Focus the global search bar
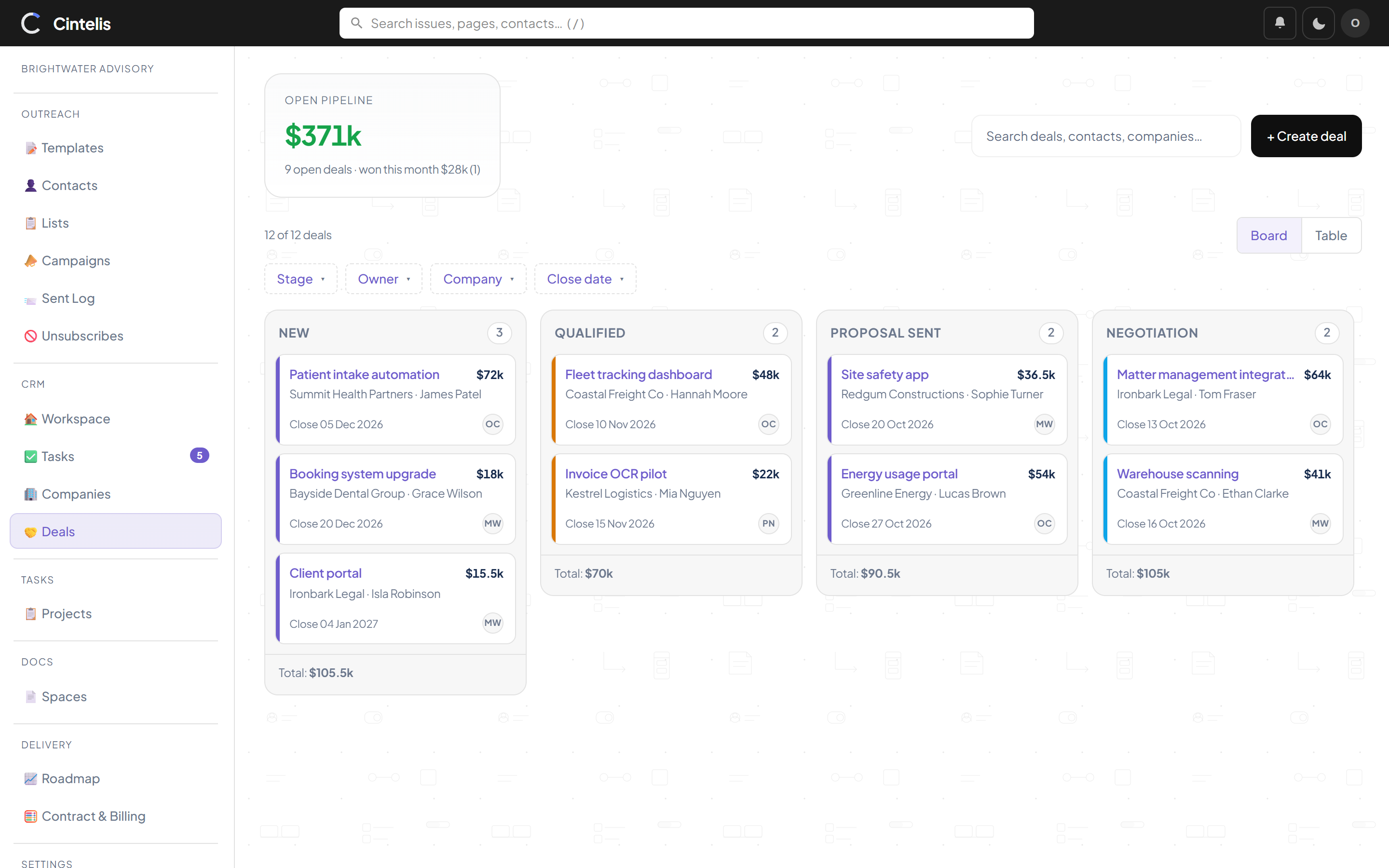This screenshot has width=1389, height=868. click(686, 23)
